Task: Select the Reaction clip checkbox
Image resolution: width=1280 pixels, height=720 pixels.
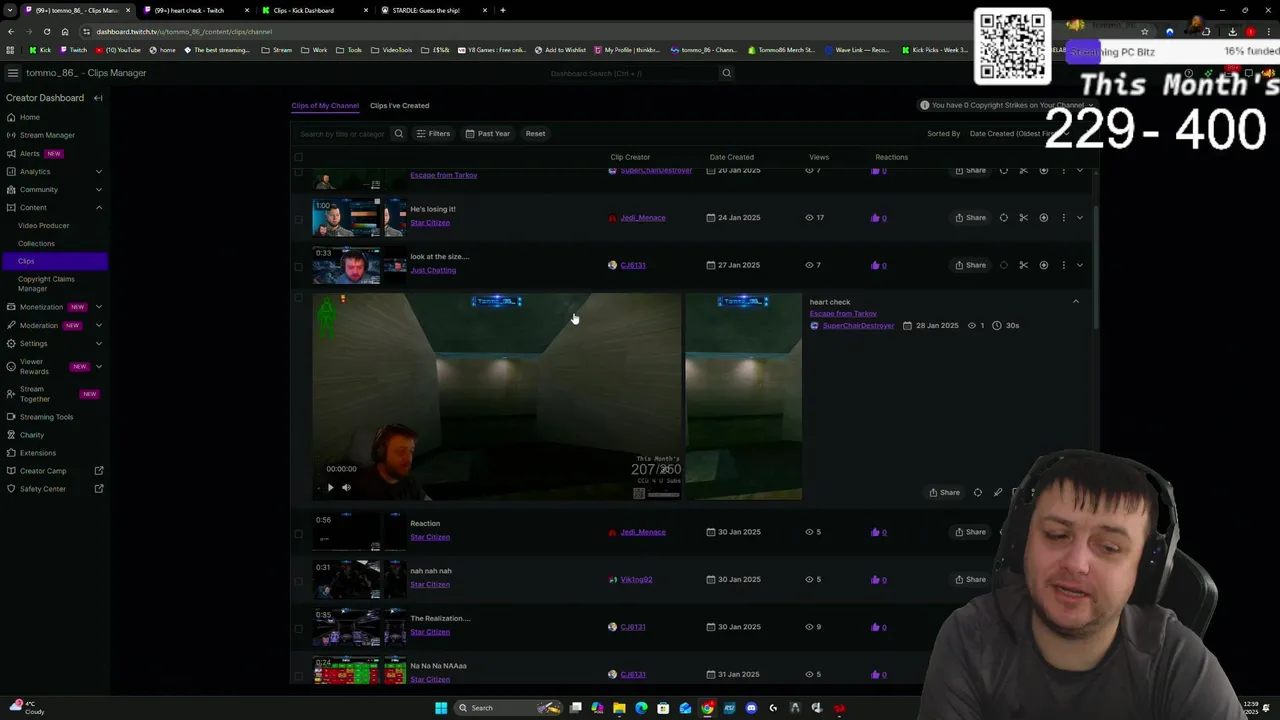Action: click(298, 532)
